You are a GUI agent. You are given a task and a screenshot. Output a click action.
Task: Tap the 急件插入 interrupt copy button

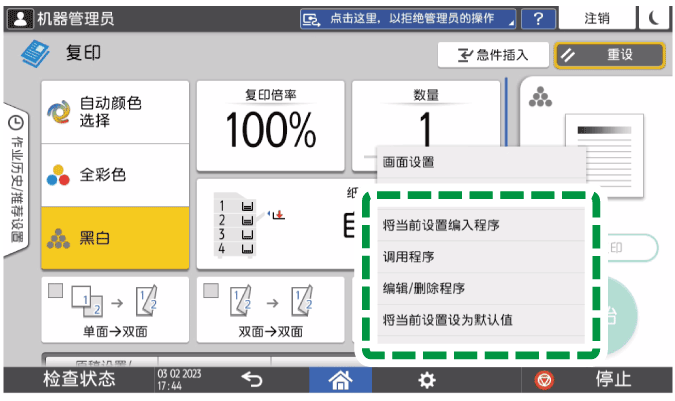(x=493, y=55)
